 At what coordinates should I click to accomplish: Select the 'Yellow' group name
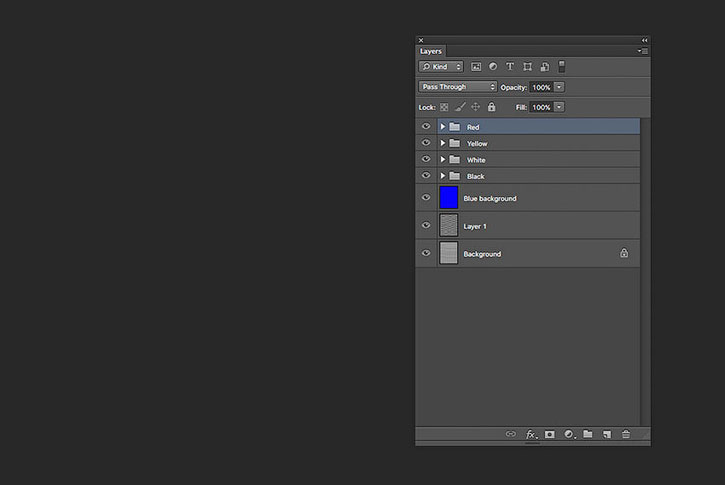(477, 144)
